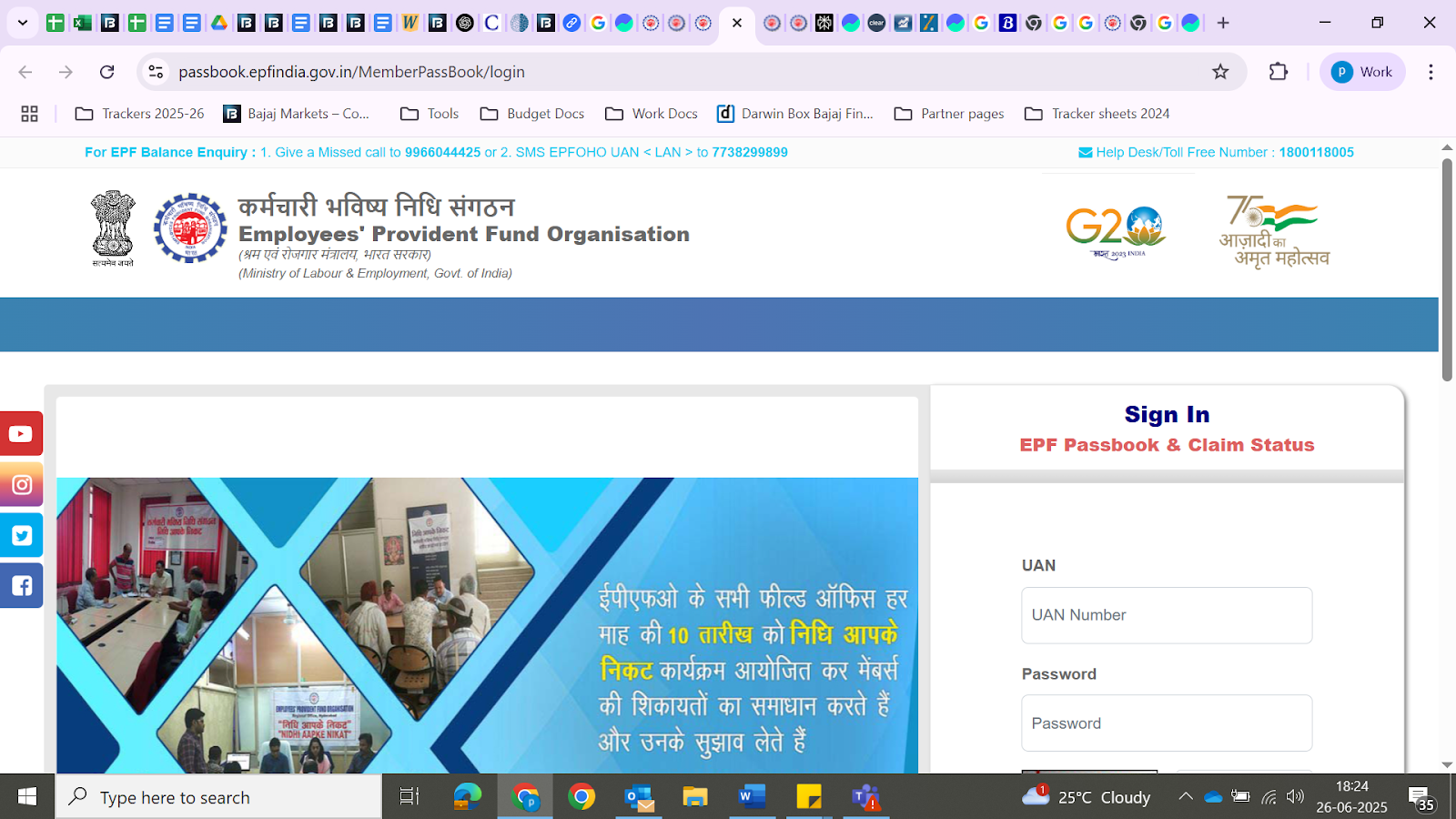Click the EPFO circular logo
This screenshot has height=819, width=1456.
point(190,228)
